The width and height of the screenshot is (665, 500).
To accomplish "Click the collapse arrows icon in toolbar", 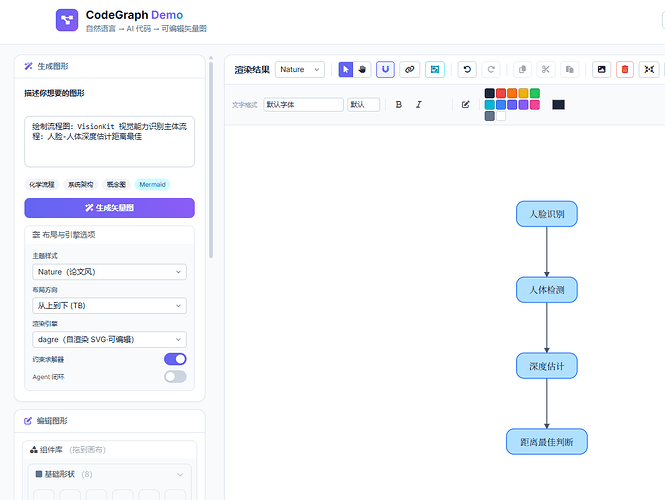I will pos(649,70).
